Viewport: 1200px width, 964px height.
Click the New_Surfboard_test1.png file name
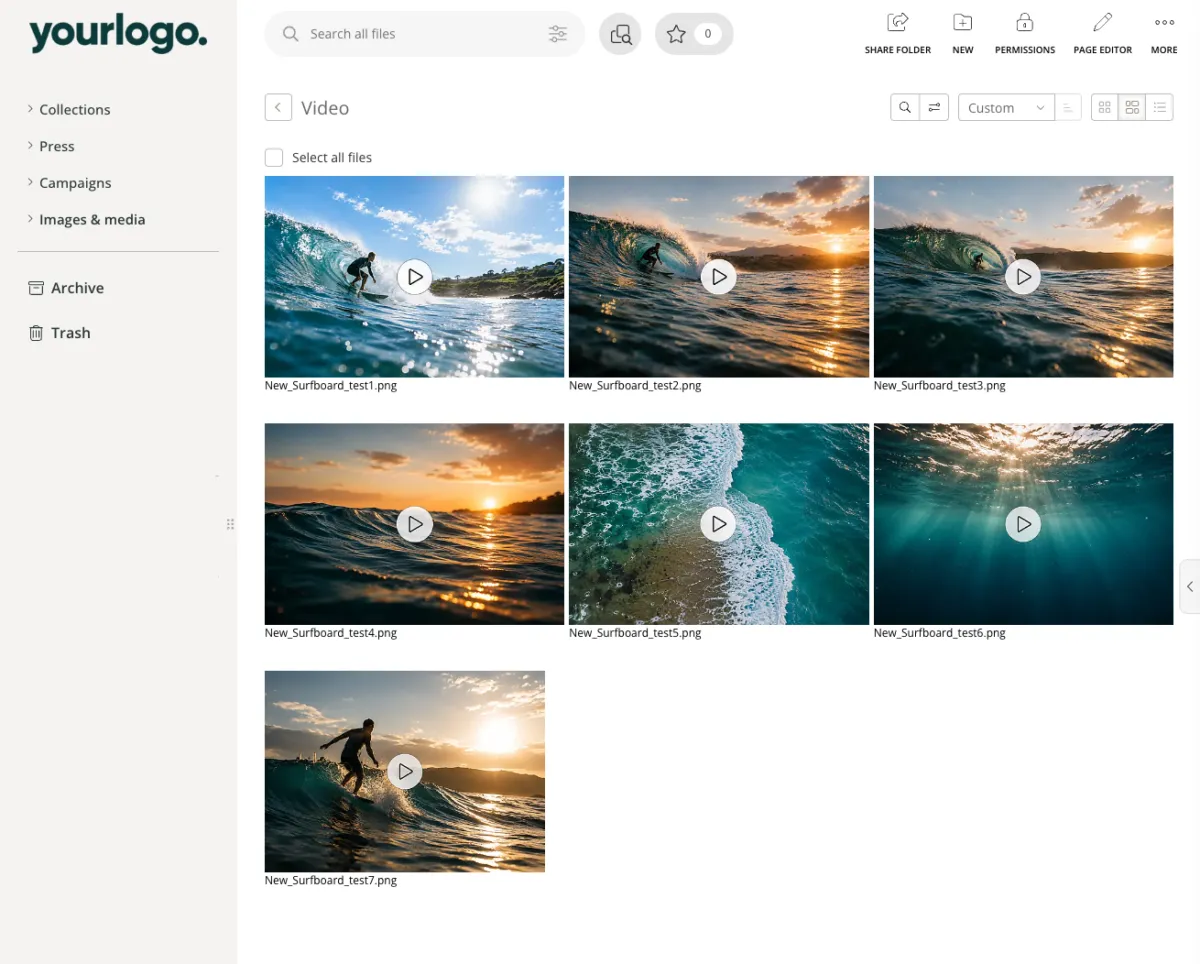pos(331,386)
